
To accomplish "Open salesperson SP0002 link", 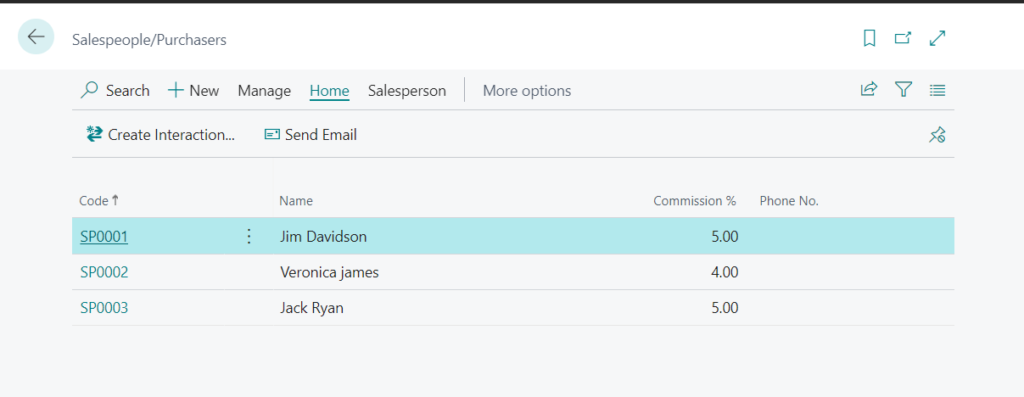I will 104,272.
